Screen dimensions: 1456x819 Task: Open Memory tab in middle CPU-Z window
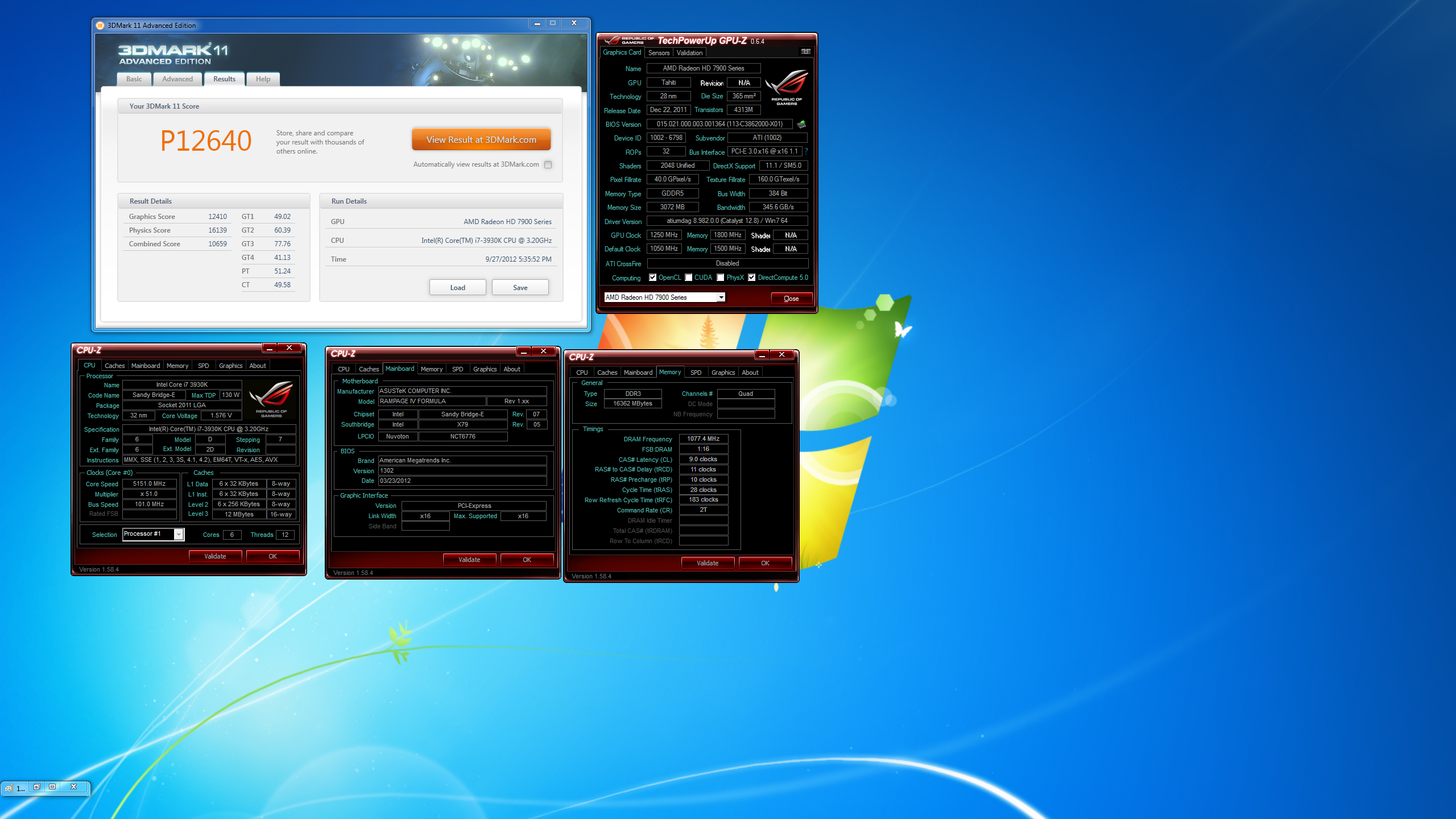(432, 369)
